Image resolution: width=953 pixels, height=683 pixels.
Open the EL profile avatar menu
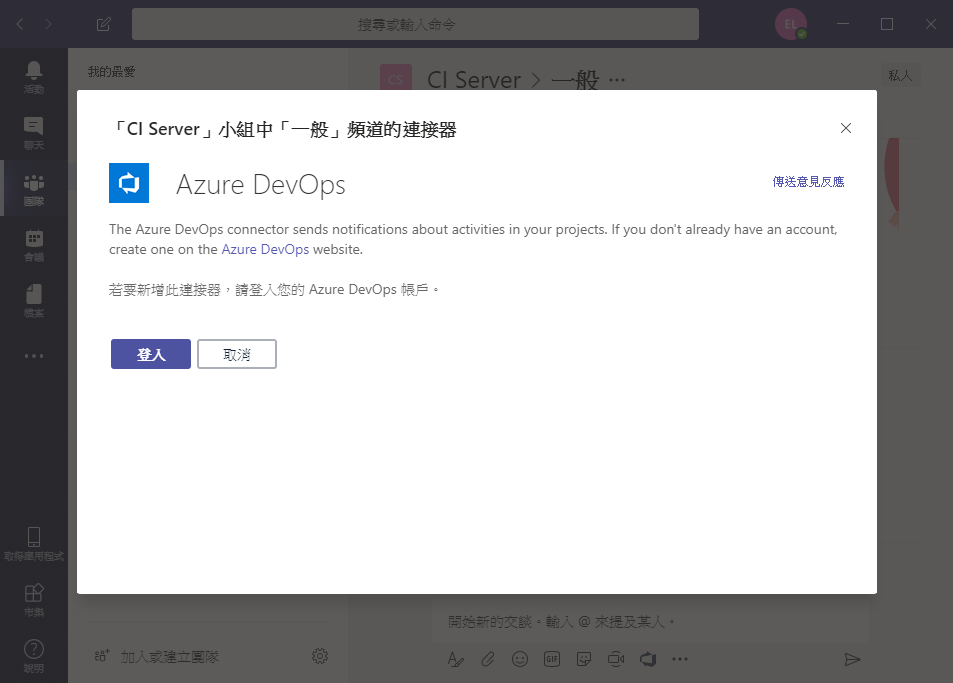791,24
